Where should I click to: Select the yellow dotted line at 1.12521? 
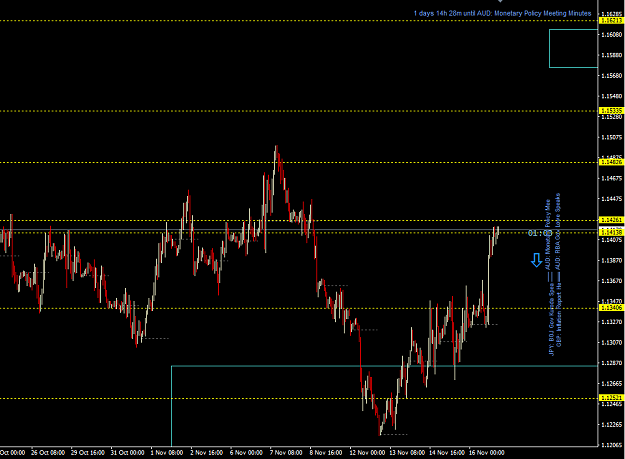(299, 398)
